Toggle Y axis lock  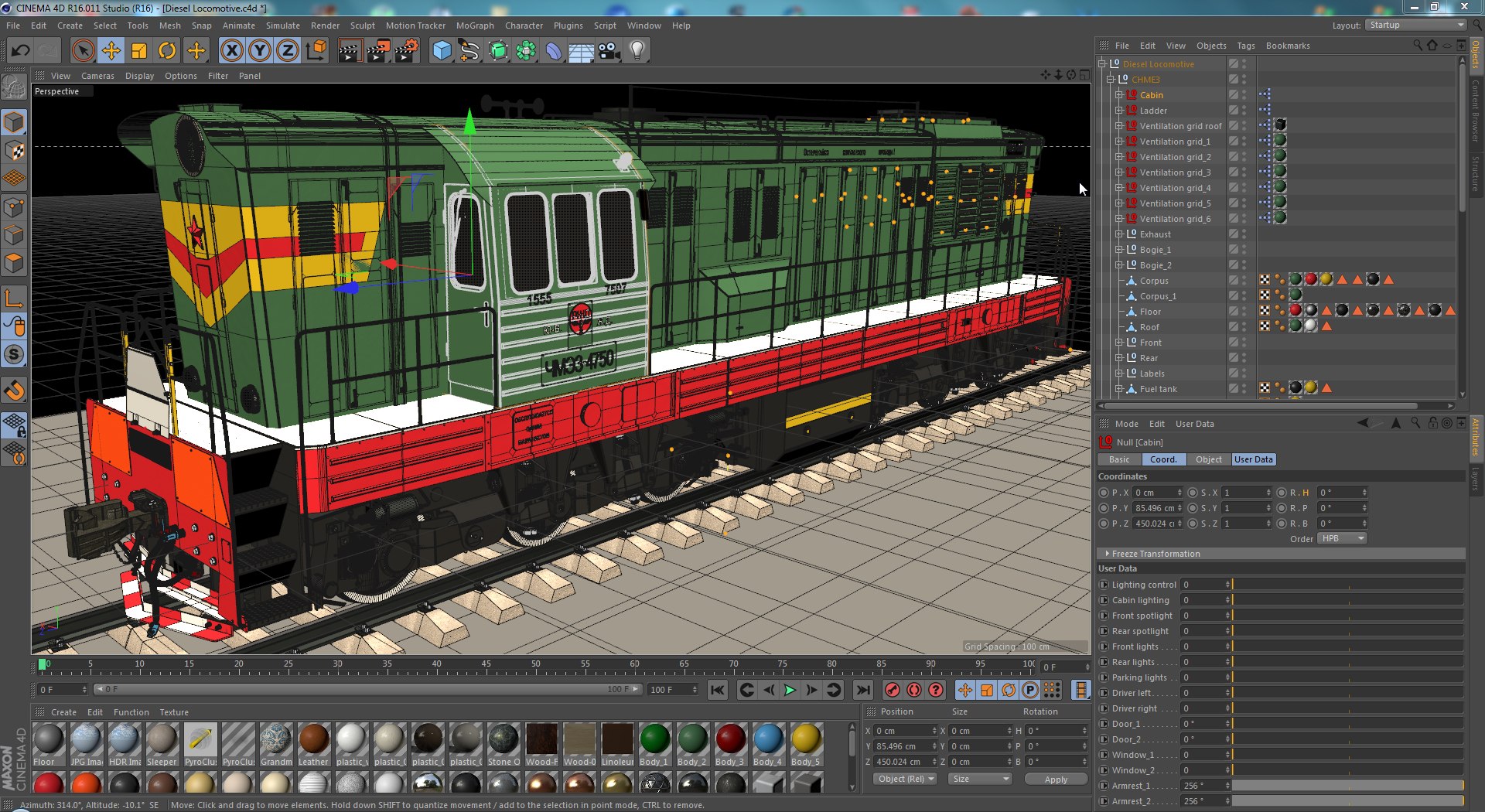point(260,51)
